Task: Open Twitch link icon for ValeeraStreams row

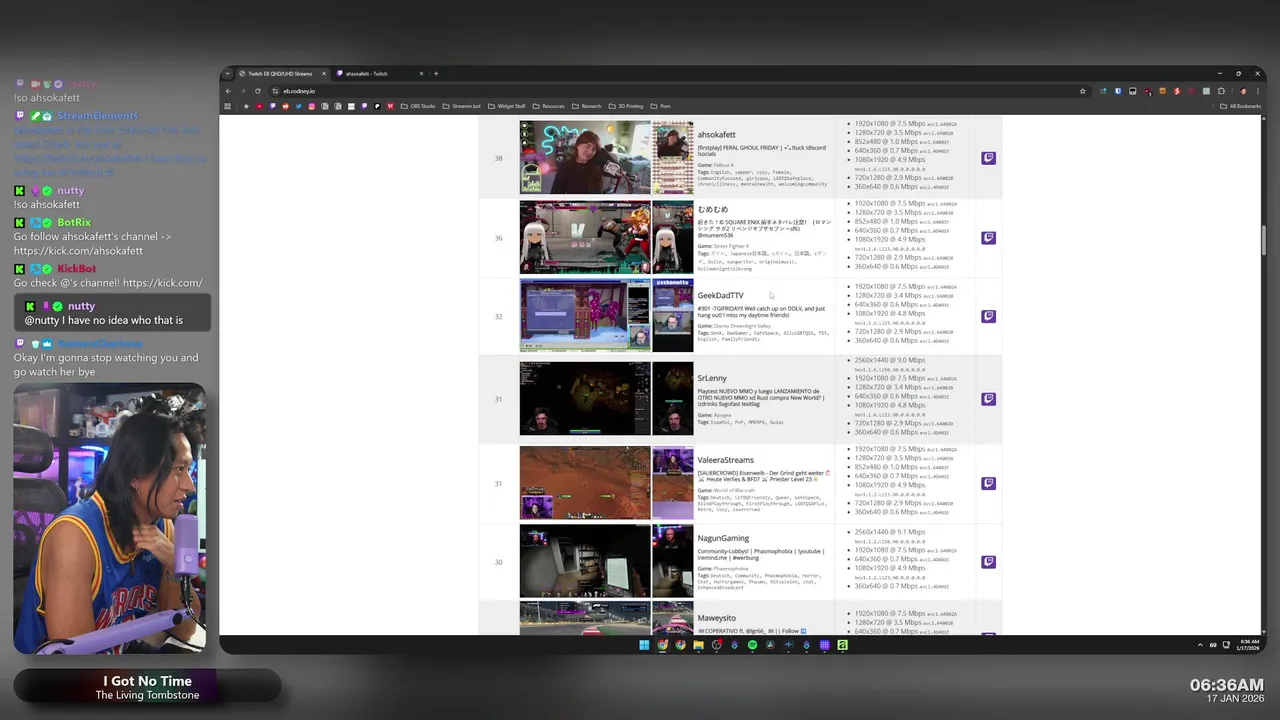Action: point(988,483)
